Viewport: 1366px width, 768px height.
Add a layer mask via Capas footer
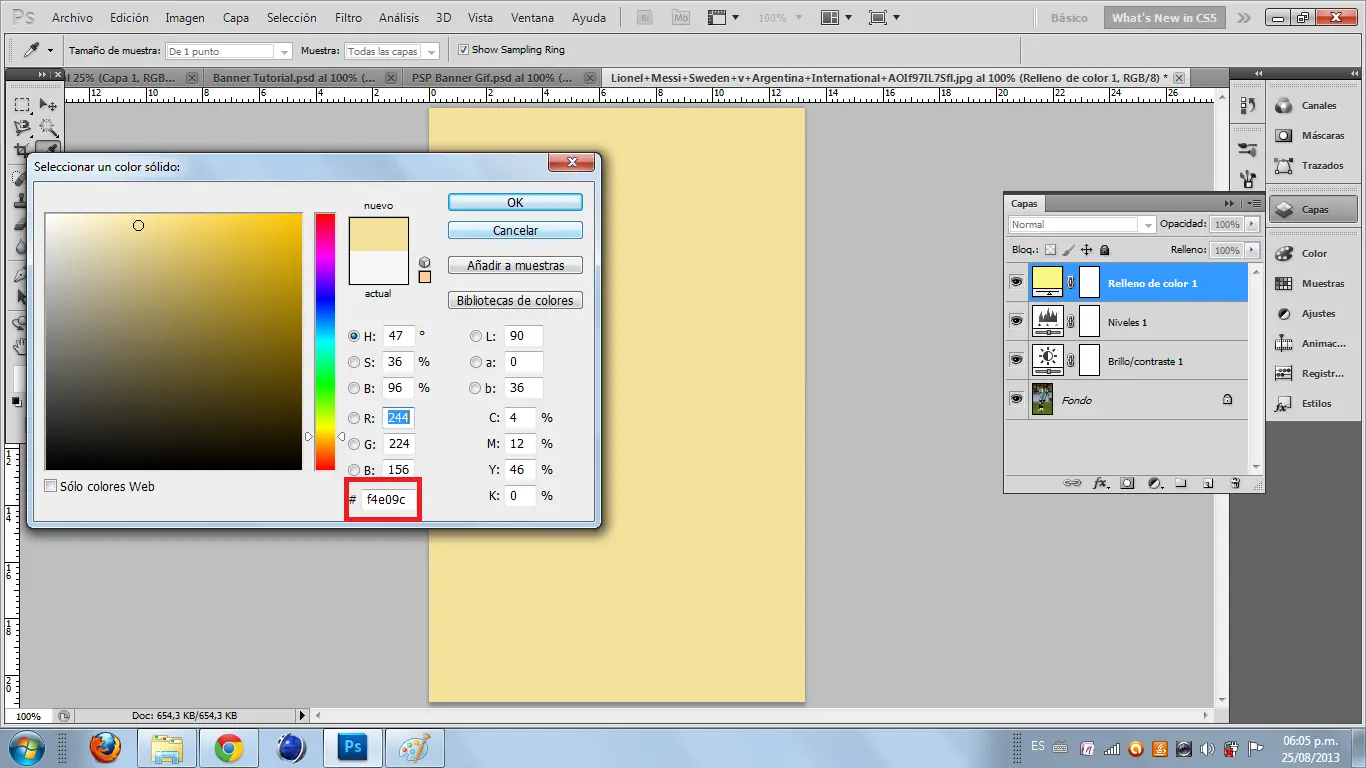click(x=1127, y=482)
